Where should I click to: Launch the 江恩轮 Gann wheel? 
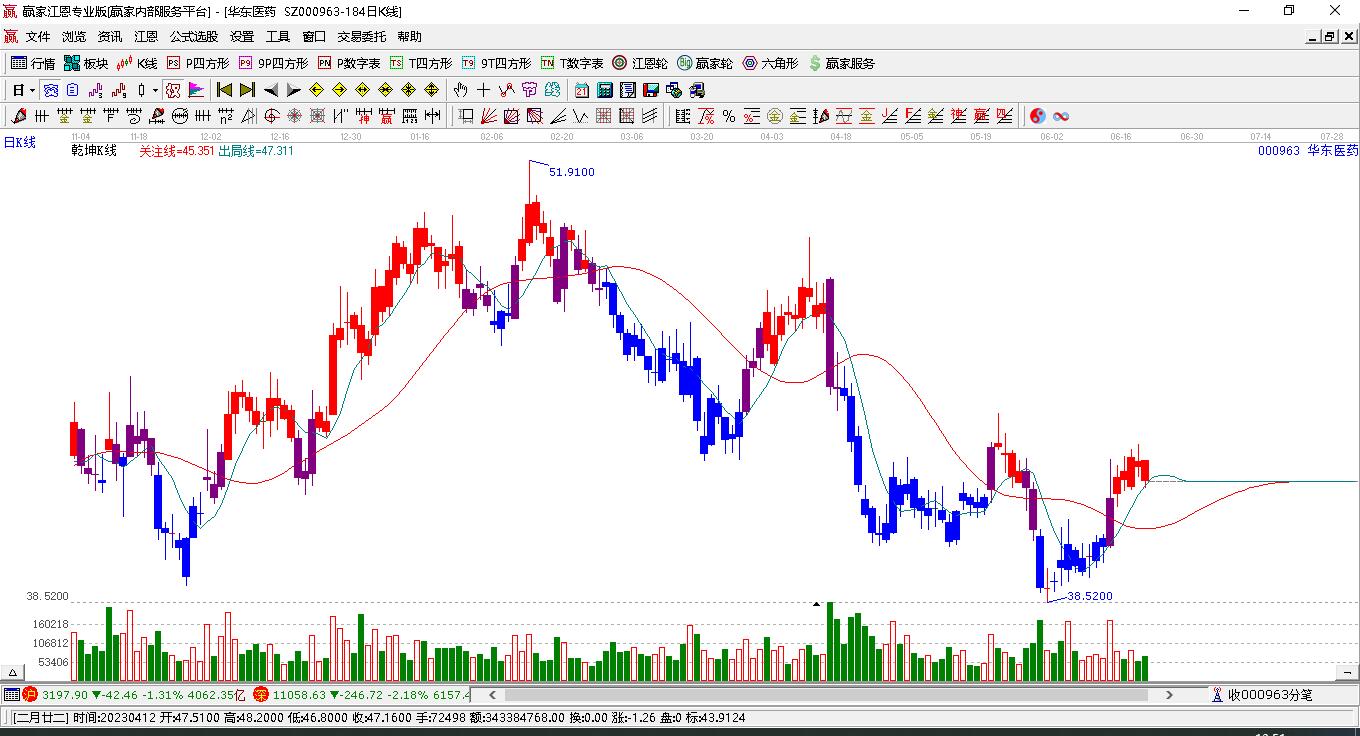coord(640,63)
